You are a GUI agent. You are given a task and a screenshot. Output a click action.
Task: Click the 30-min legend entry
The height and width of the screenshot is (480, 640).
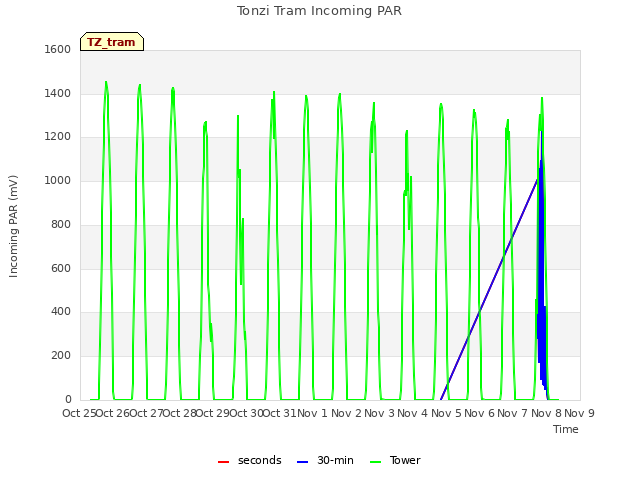click(325, 460)
